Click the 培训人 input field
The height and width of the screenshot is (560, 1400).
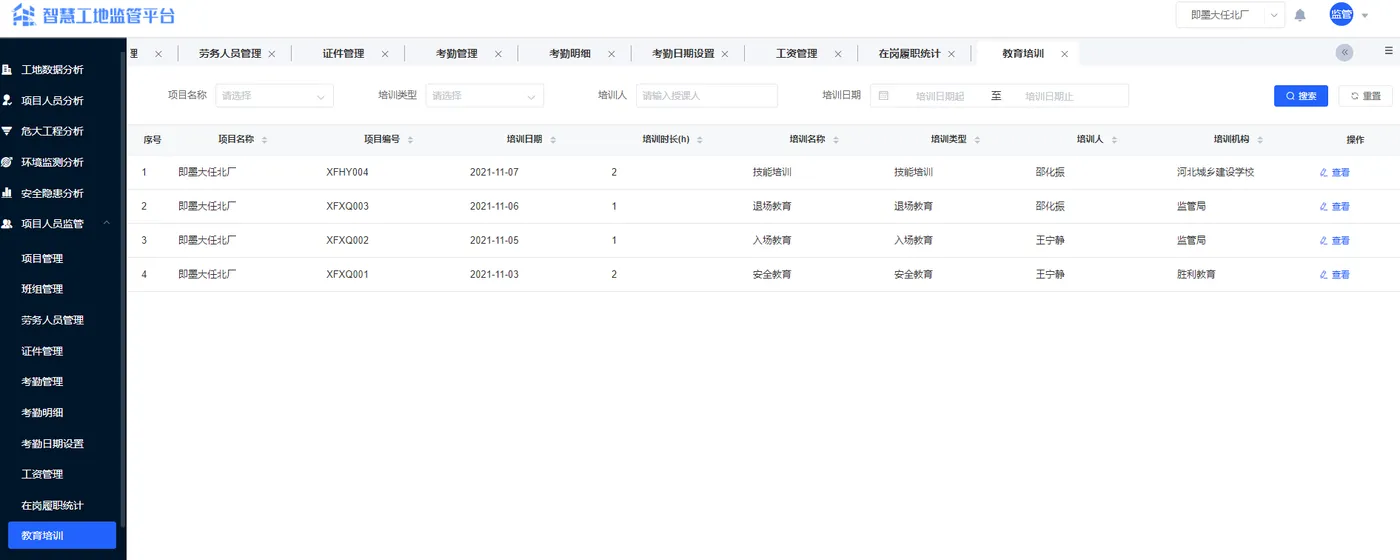pos(707,96)
